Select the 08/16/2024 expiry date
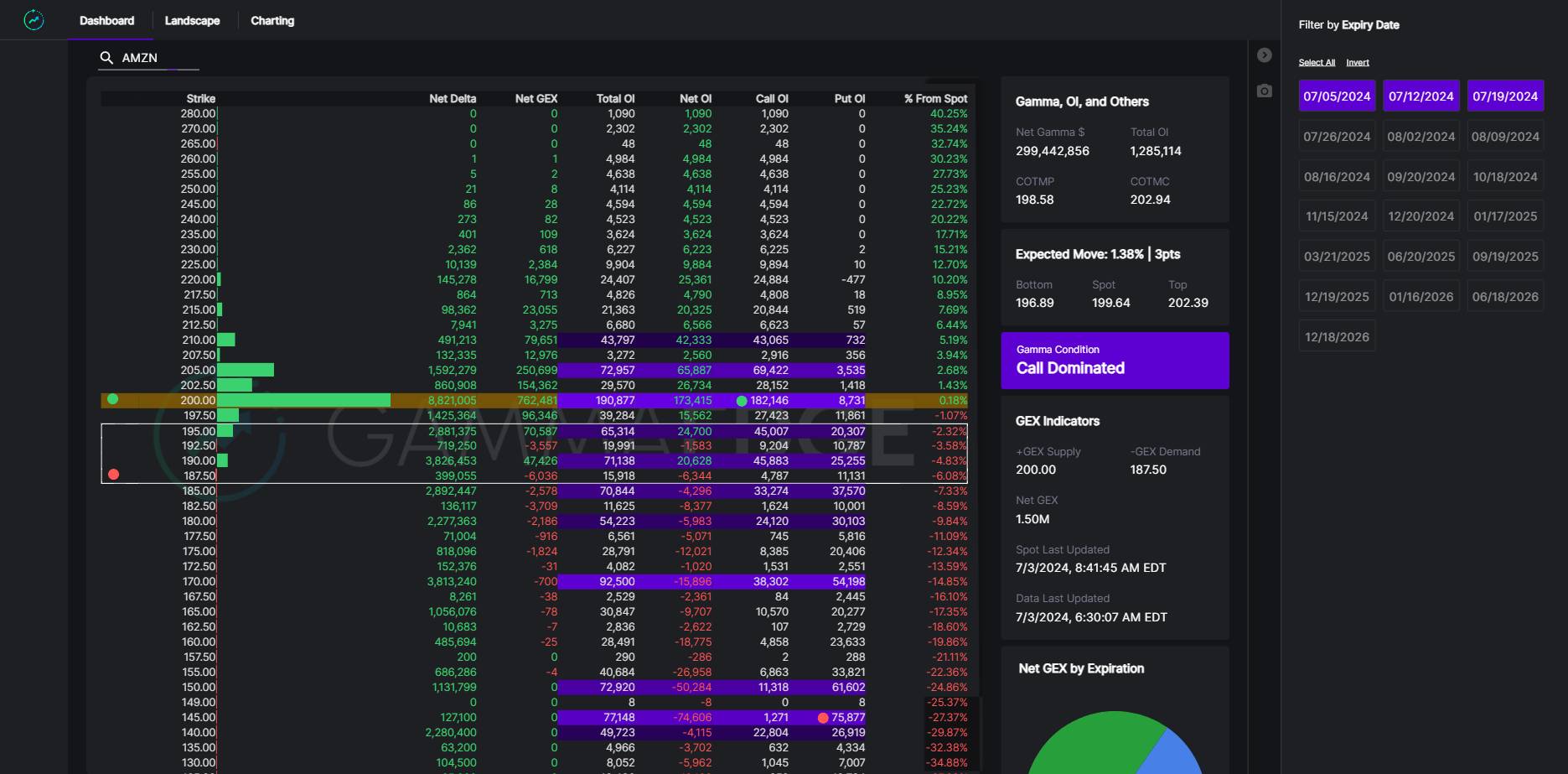 [1337, 176]
